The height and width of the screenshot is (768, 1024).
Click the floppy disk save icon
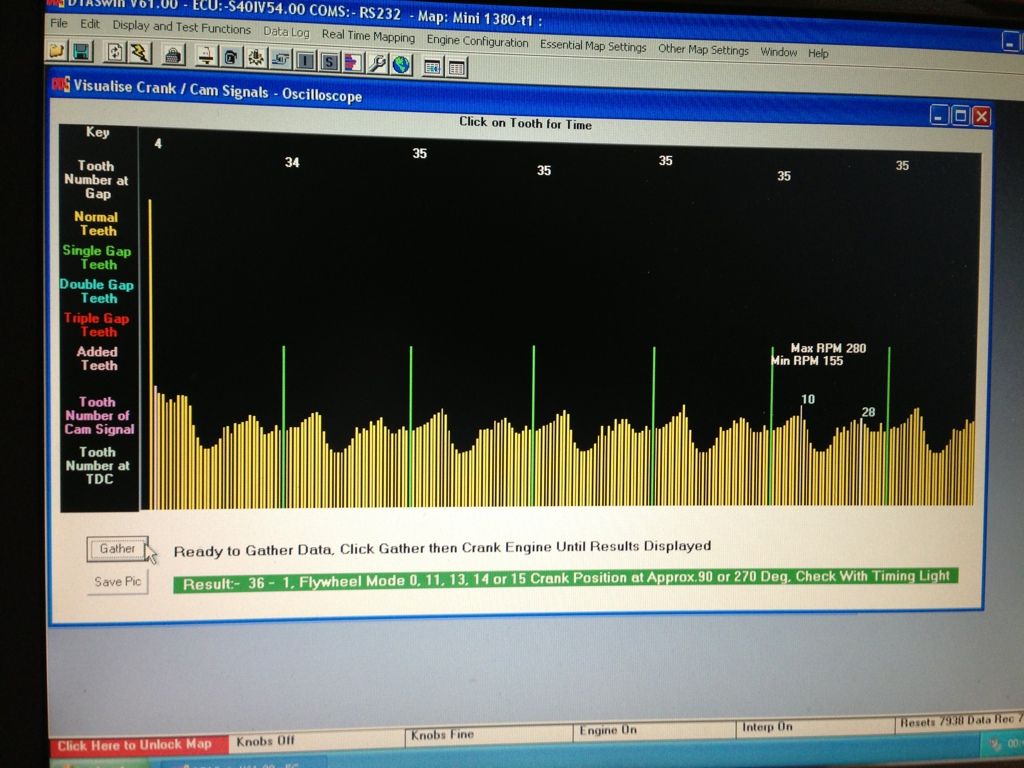(80, 51)
